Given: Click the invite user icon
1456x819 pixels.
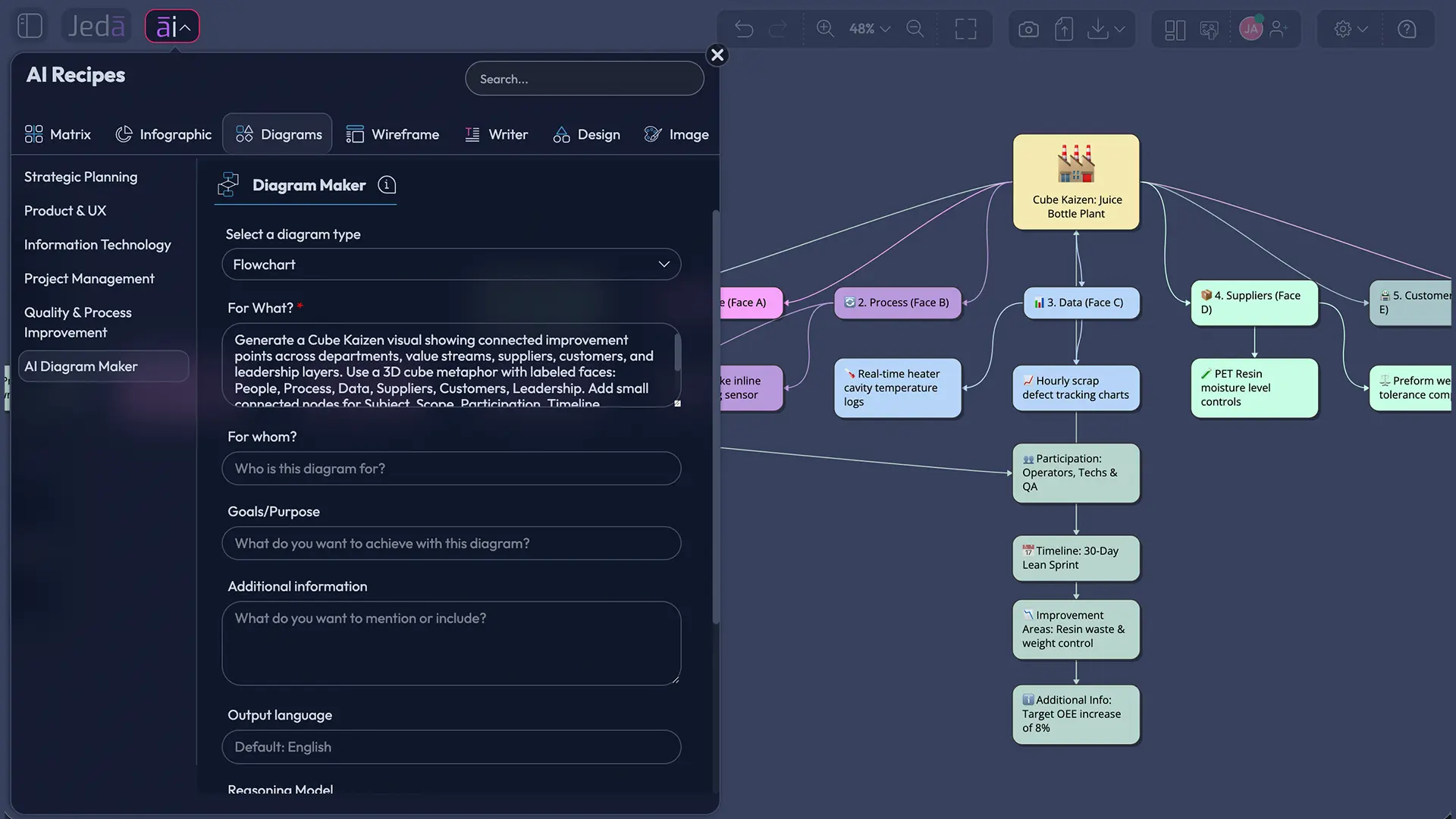Looking at the screenshot, I should [1279, 29].
